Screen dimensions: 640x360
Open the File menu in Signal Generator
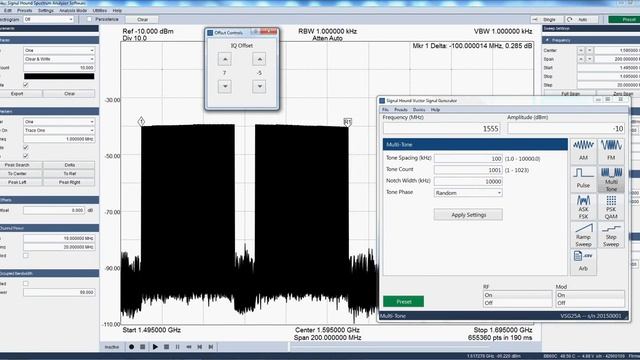385,110
